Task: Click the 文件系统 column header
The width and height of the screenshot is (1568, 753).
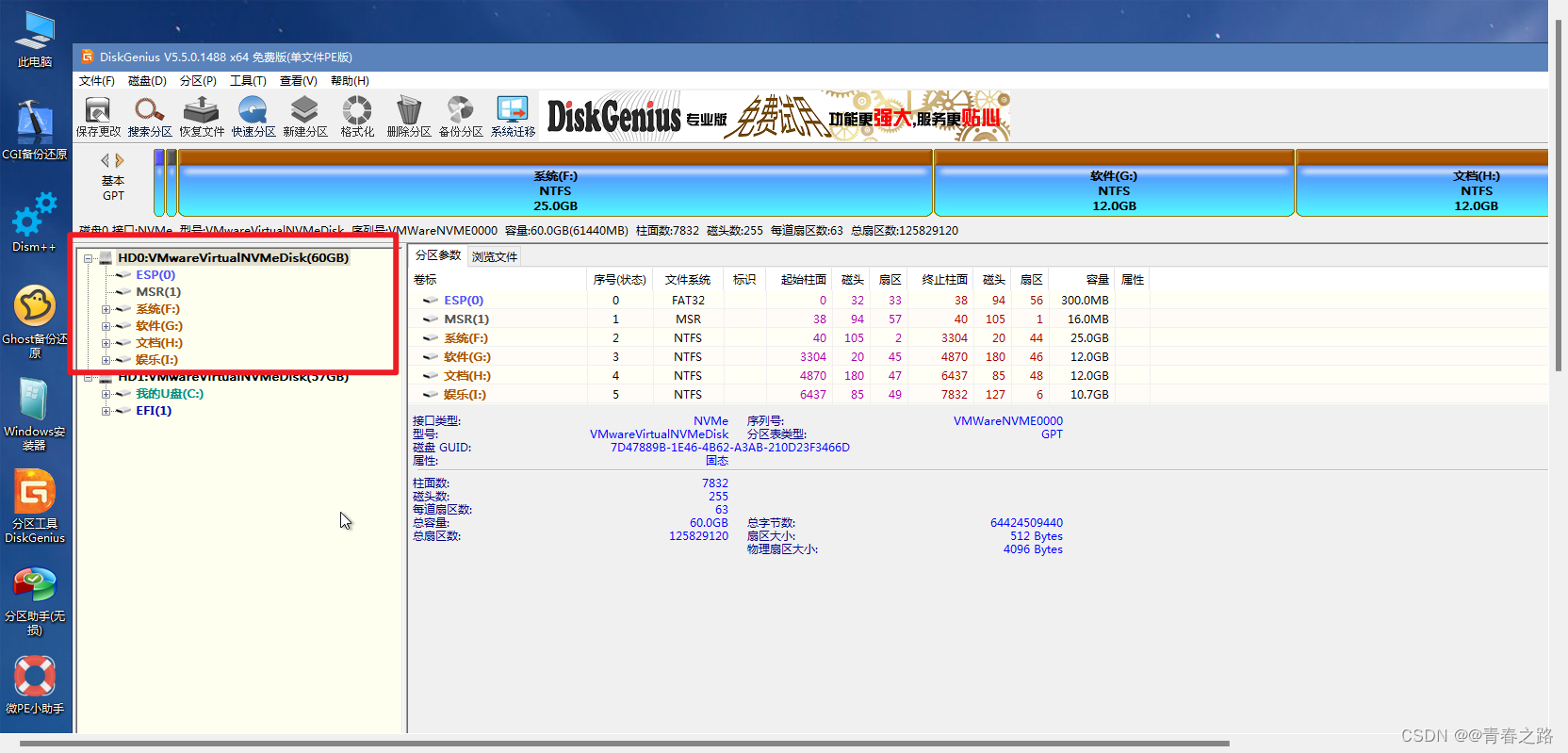Action: (x=688, y=280)
